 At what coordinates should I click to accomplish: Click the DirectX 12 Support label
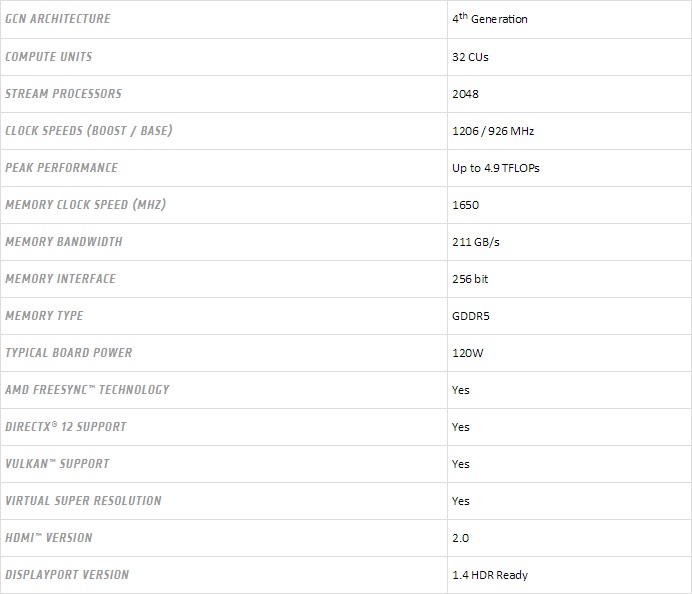66,427
